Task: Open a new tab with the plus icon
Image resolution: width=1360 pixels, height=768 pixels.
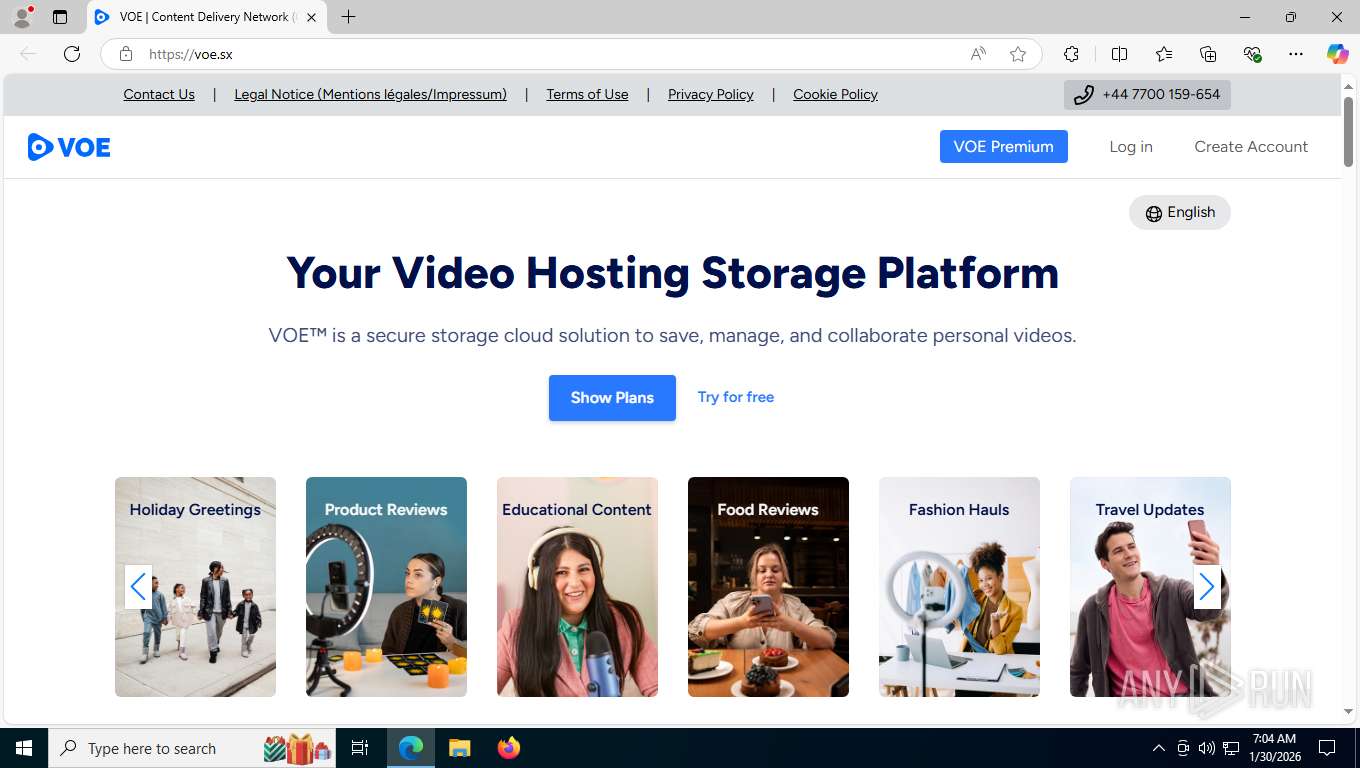Action: [348, 17]
